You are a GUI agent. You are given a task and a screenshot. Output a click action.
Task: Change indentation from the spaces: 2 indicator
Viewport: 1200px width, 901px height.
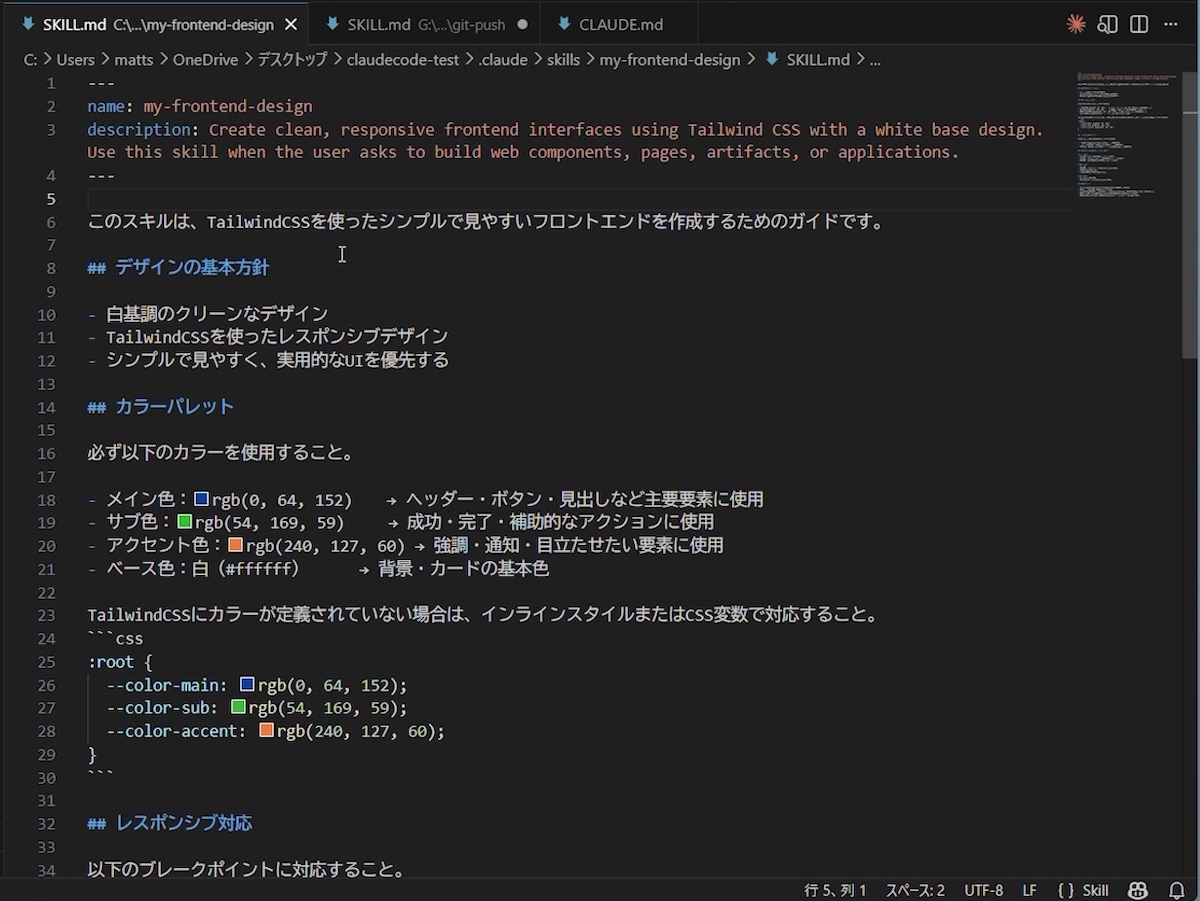(914, 890)
